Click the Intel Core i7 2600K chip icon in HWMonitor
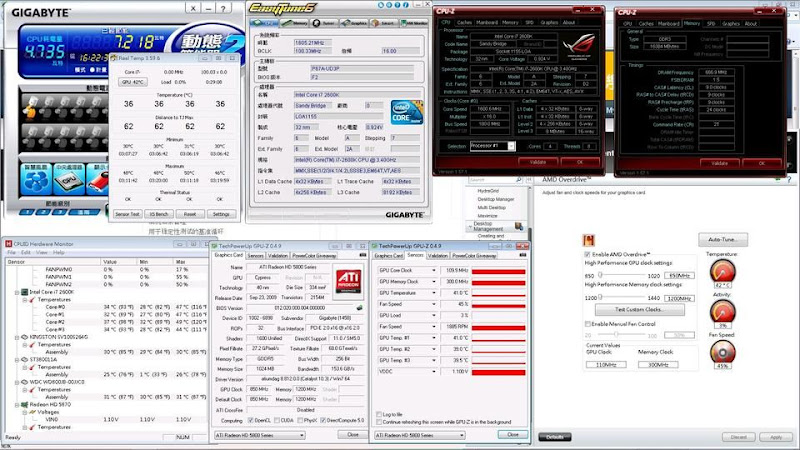 tap(24, 292)
